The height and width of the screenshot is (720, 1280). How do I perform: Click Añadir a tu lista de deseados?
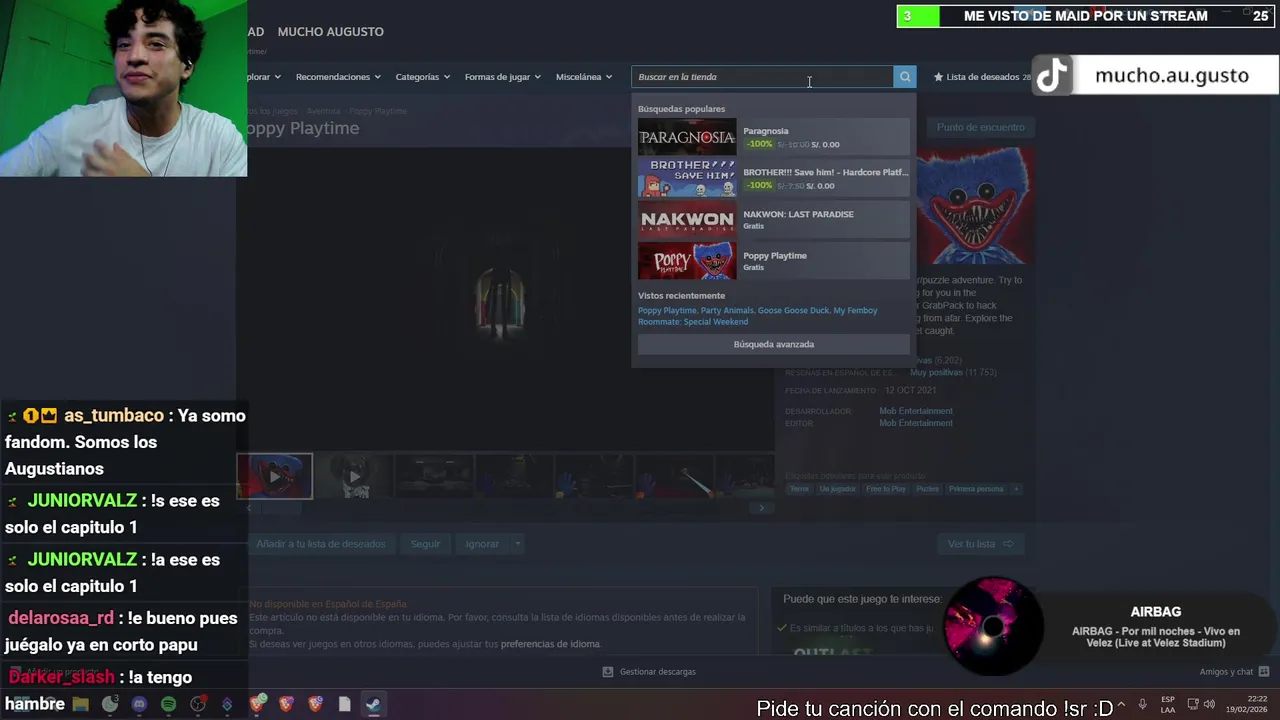pos(320,544)
